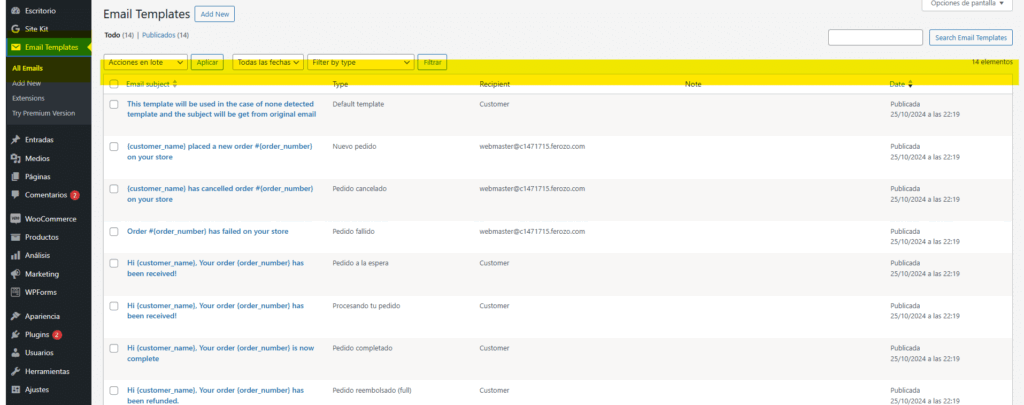1024x405 pixels.
Task: Click the Type column header
Action: 340,84
